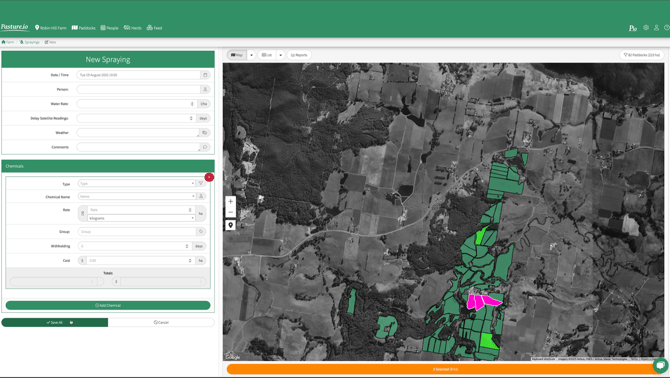Viewport: 670px width, 378px height.
Task: Click the Comments text field
Action: coord(138,147)
